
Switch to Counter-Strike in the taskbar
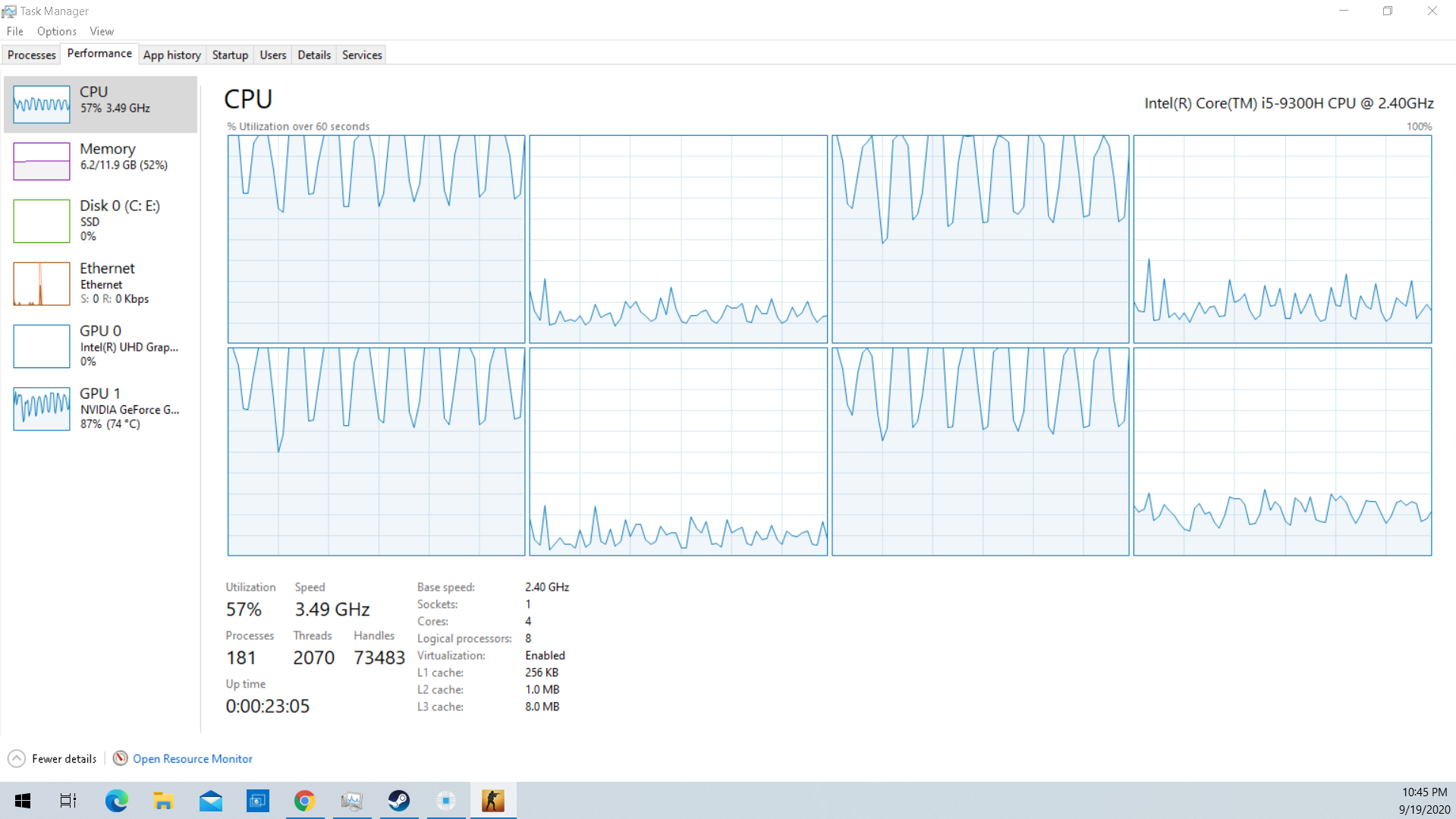493,801
